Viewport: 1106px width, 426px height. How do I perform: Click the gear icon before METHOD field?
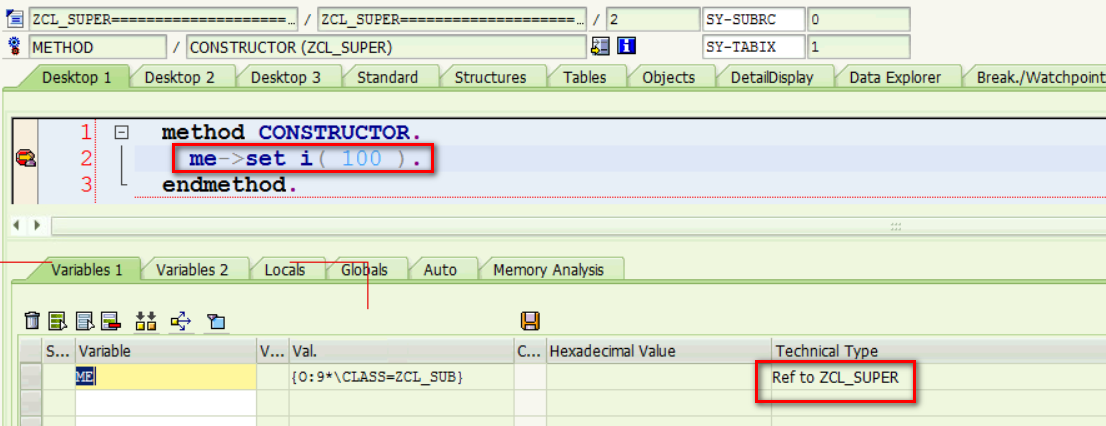[x=14, y=47]
